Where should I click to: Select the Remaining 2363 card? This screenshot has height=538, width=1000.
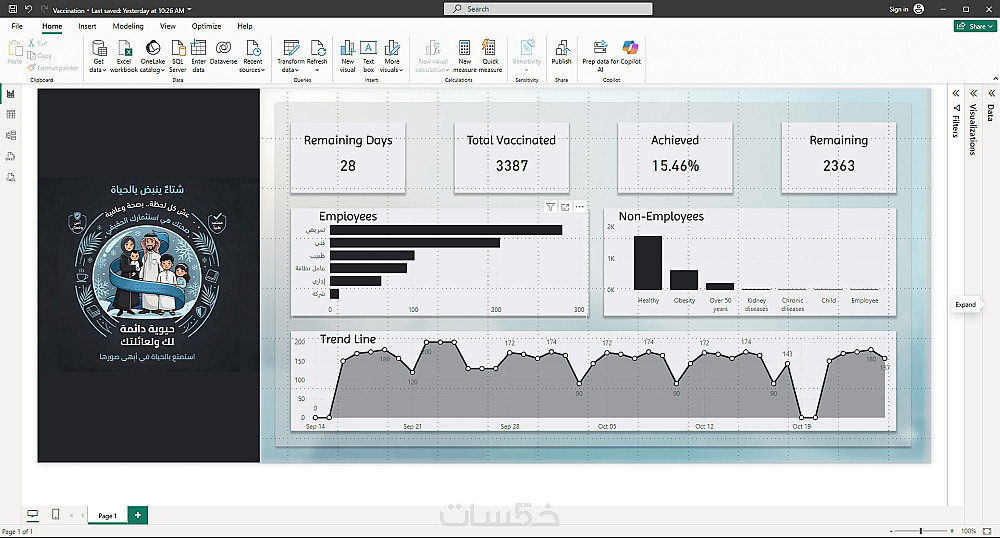pyautogui.click(x=839, y=157)
